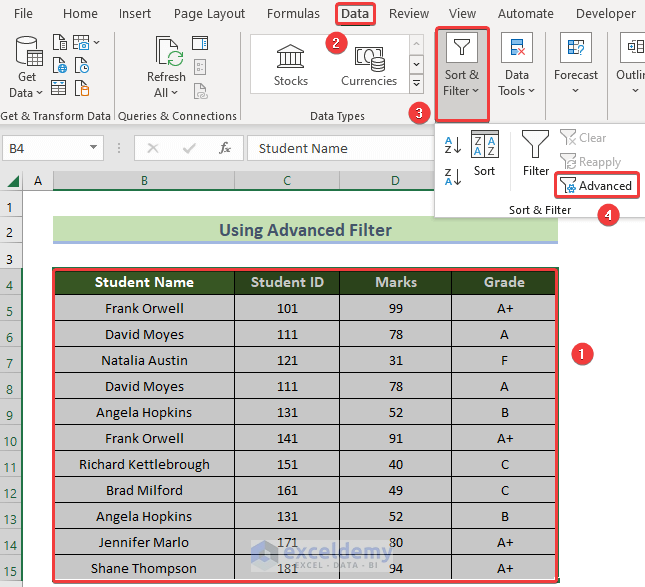Click the Insert Function fx icon
Viewport: 645px width, 587px height.
coord(225,148)
